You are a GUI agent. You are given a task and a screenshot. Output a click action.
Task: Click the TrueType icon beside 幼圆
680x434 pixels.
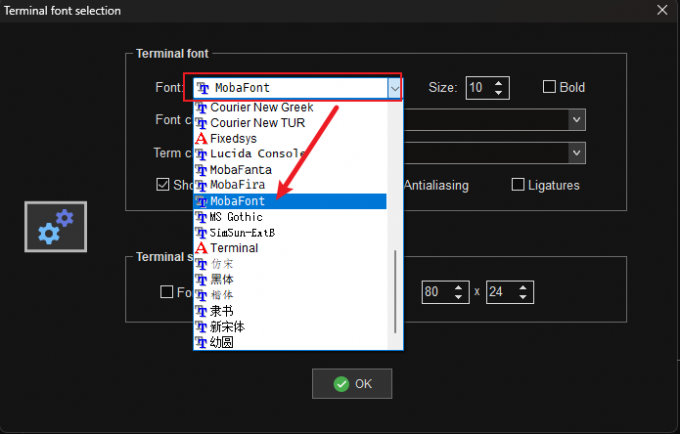coord(201,343)
